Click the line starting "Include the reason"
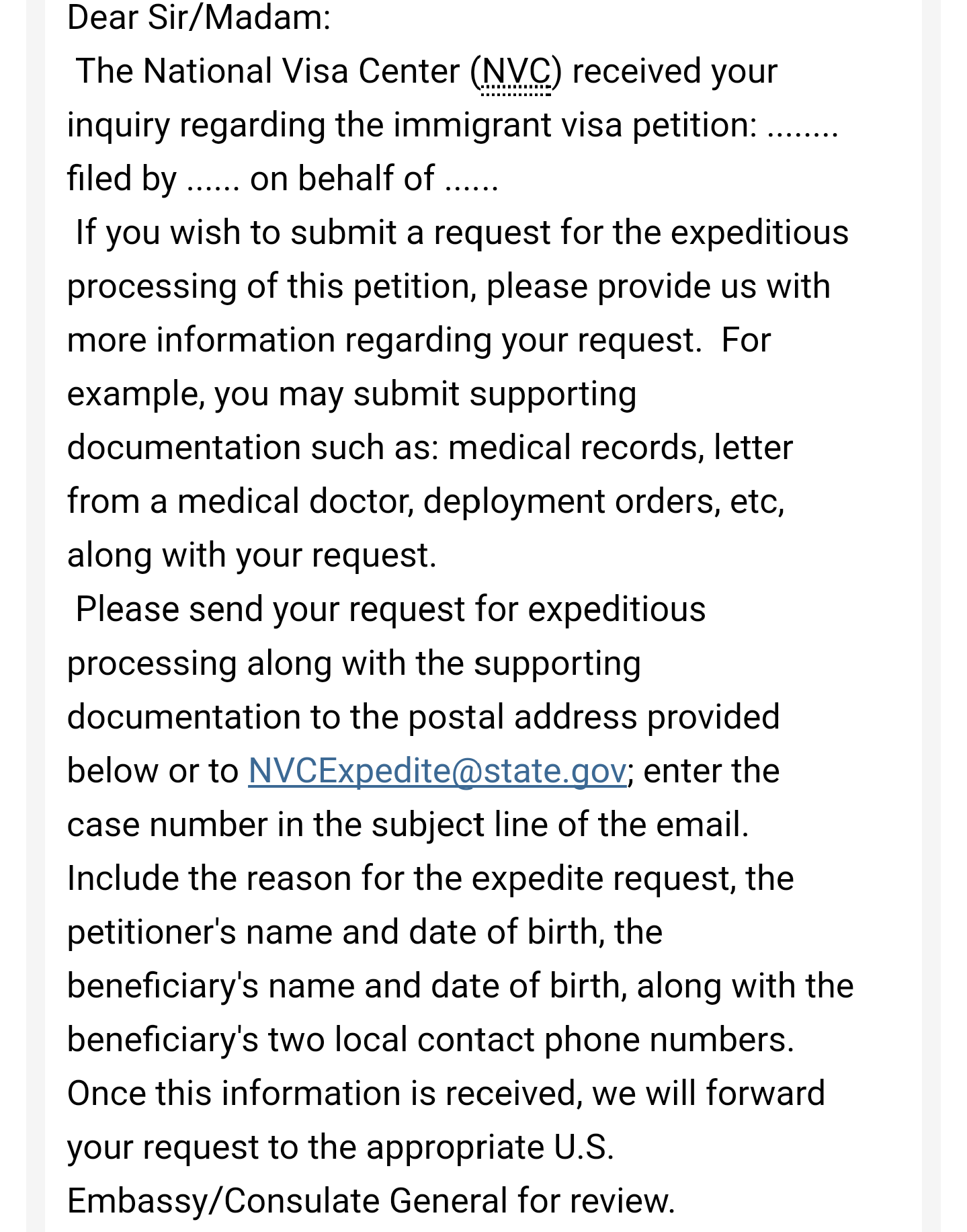 (x=430, y=878)
